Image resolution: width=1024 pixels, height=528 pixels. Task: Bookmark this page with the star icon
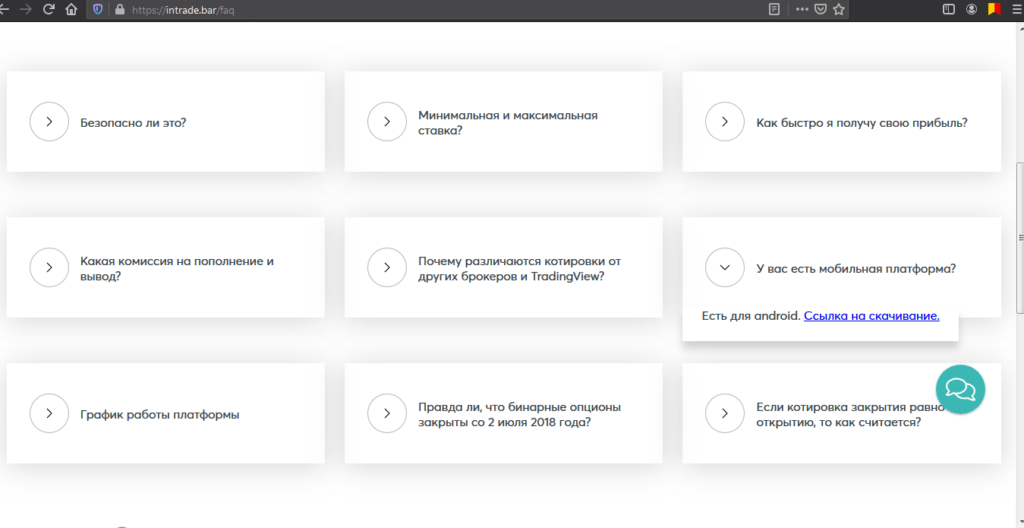click(x=839, y=9)
